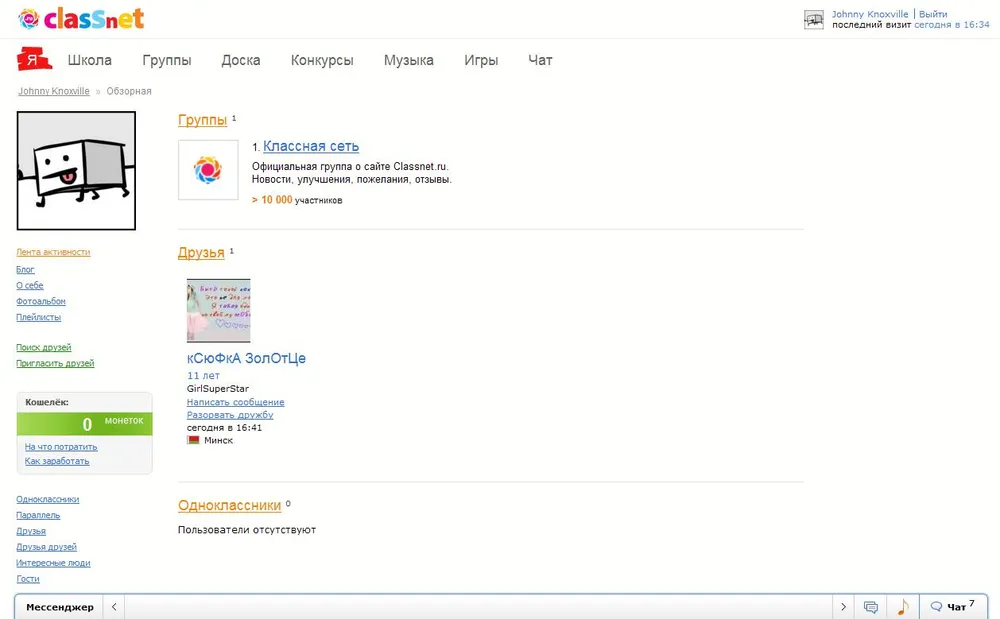
Task: Open Плейлисты link
Action: point(38,317)
